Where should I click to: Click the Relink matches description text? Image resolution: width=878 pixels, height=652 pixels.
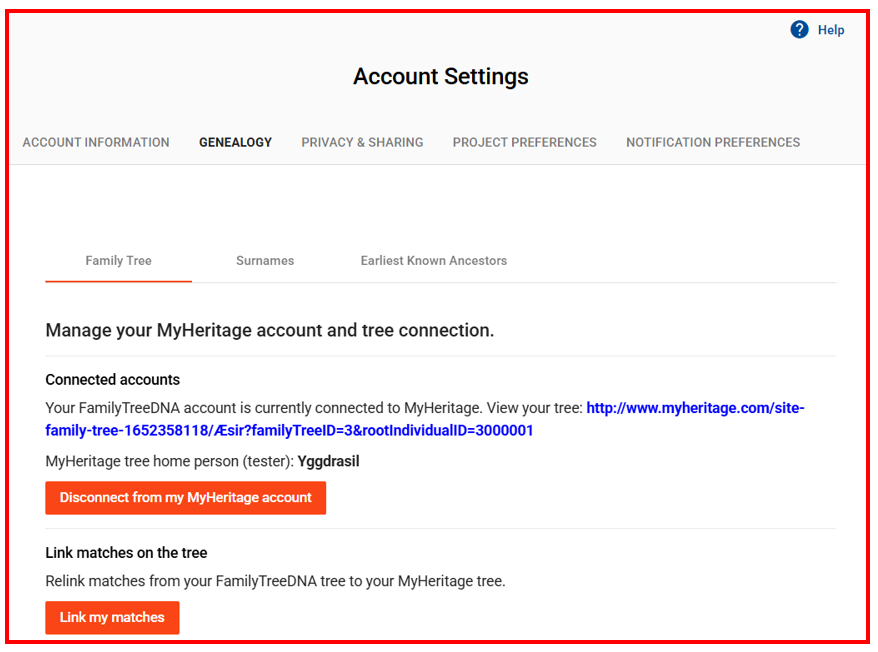[275, 581]
